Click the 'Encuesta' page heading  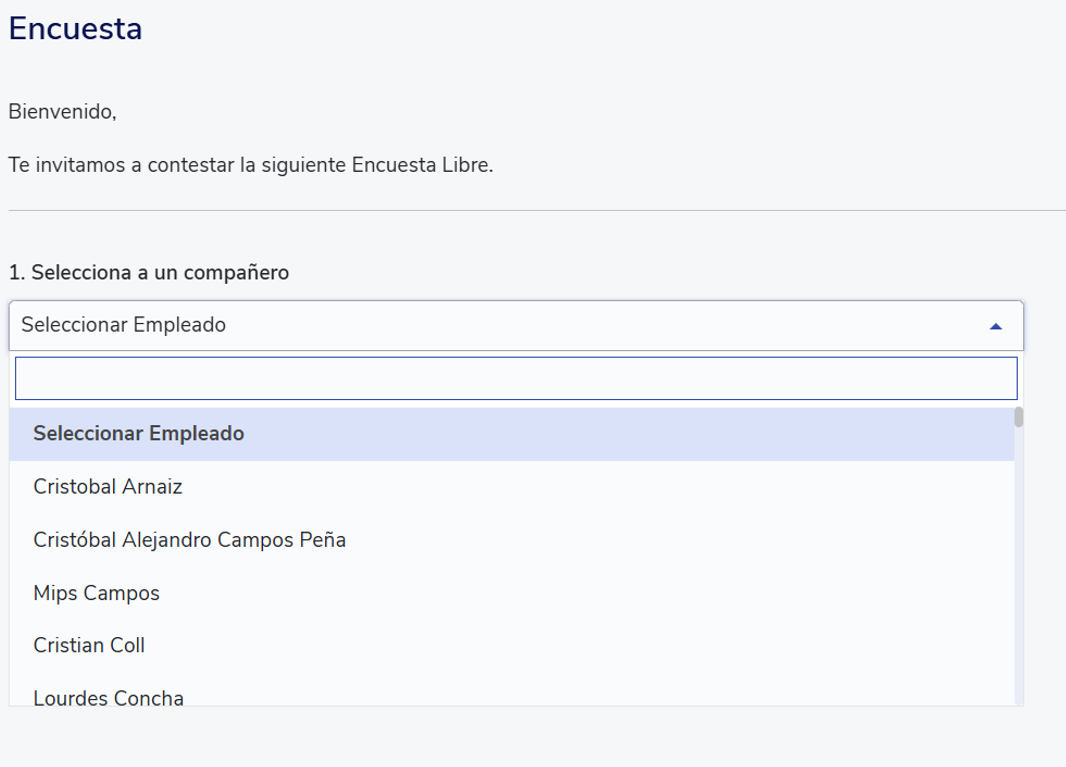click(x=75, y=29)
